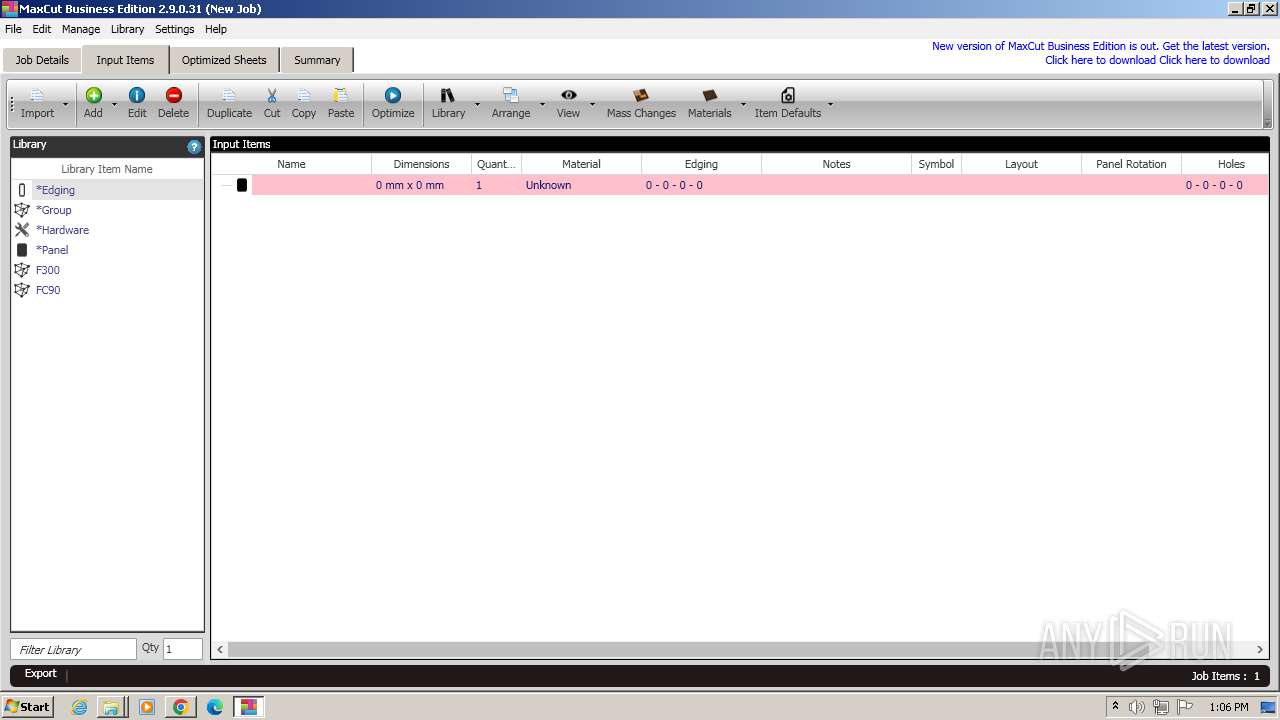This screenshot has height=720, width=1280.
Task: Click the Notes column header
Action: pyautogui.click(x=836, y=164)
